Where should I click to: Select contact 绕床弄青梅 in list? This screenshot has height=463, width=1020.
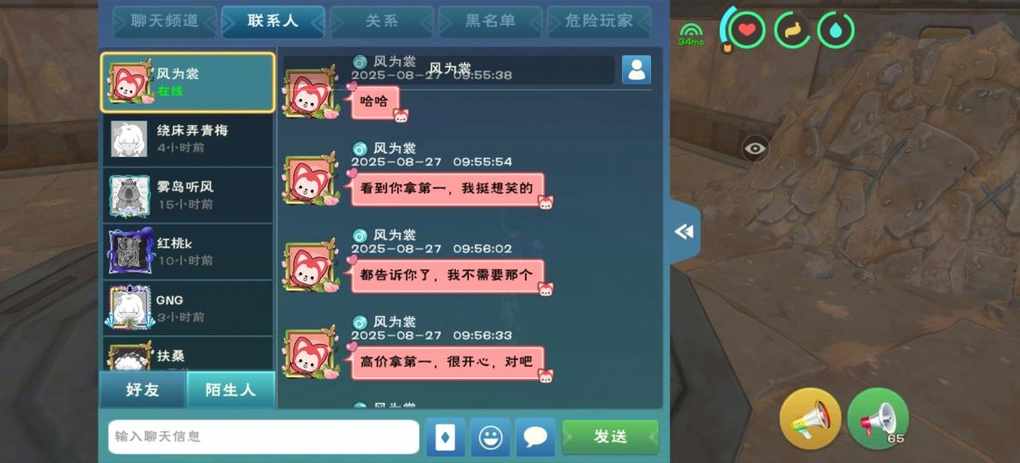pyautogui.click(x=188, y=139)
